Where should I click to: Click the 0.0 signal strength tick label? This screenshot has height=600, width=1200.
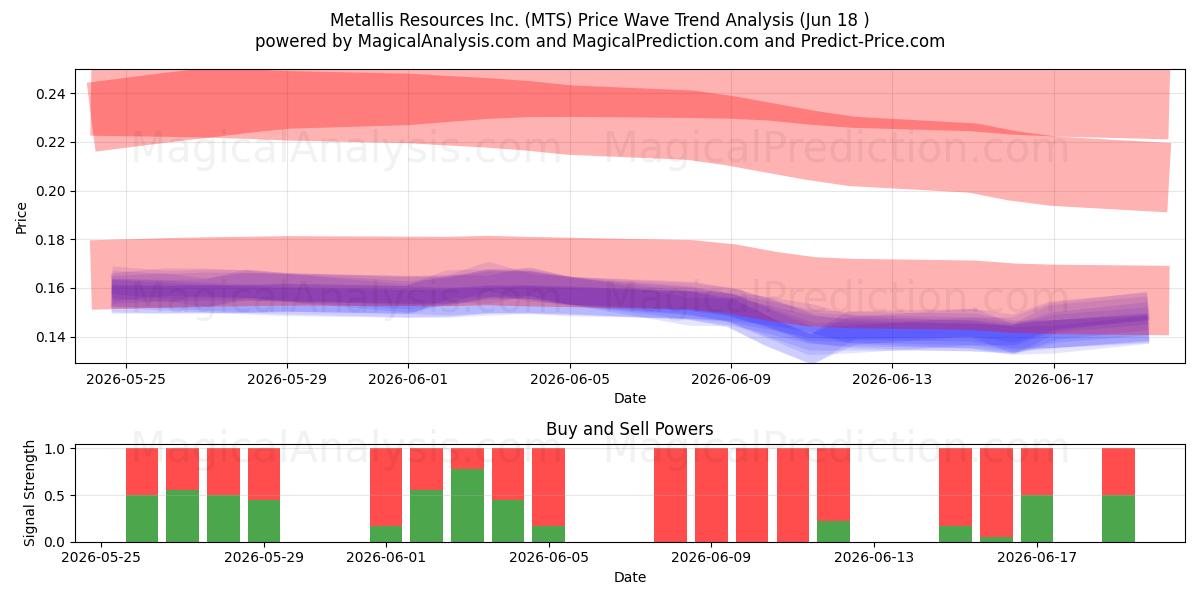coord(56,542)
